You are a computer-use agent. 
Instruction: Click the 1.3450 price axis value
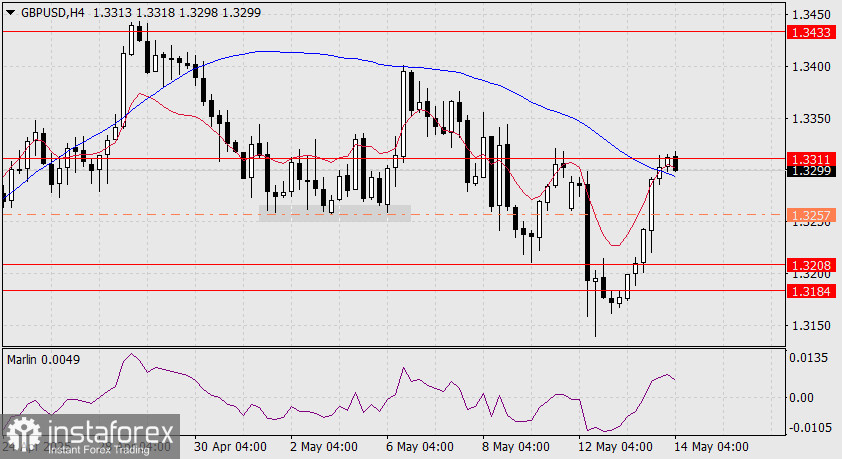tap(811, 14)
